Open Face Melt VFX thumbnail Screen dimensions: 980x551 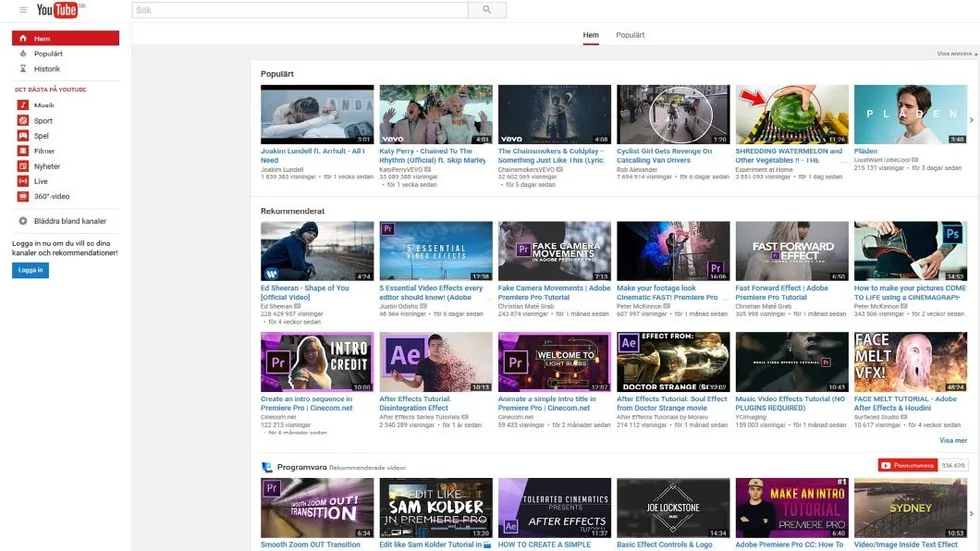pyautogui.click(x=911, y=362)
